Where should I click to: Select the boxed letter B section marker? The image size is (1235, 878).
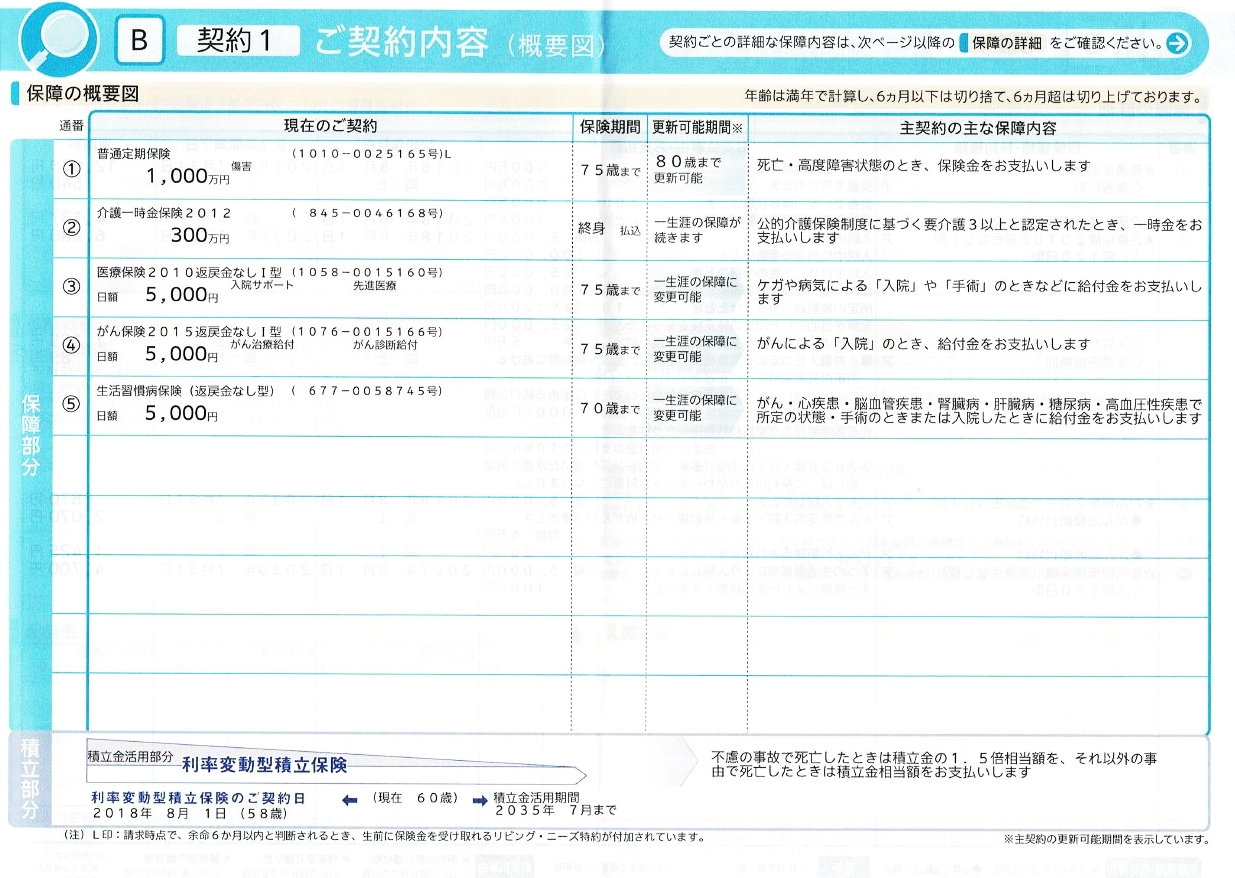click(x=139, y=41)
